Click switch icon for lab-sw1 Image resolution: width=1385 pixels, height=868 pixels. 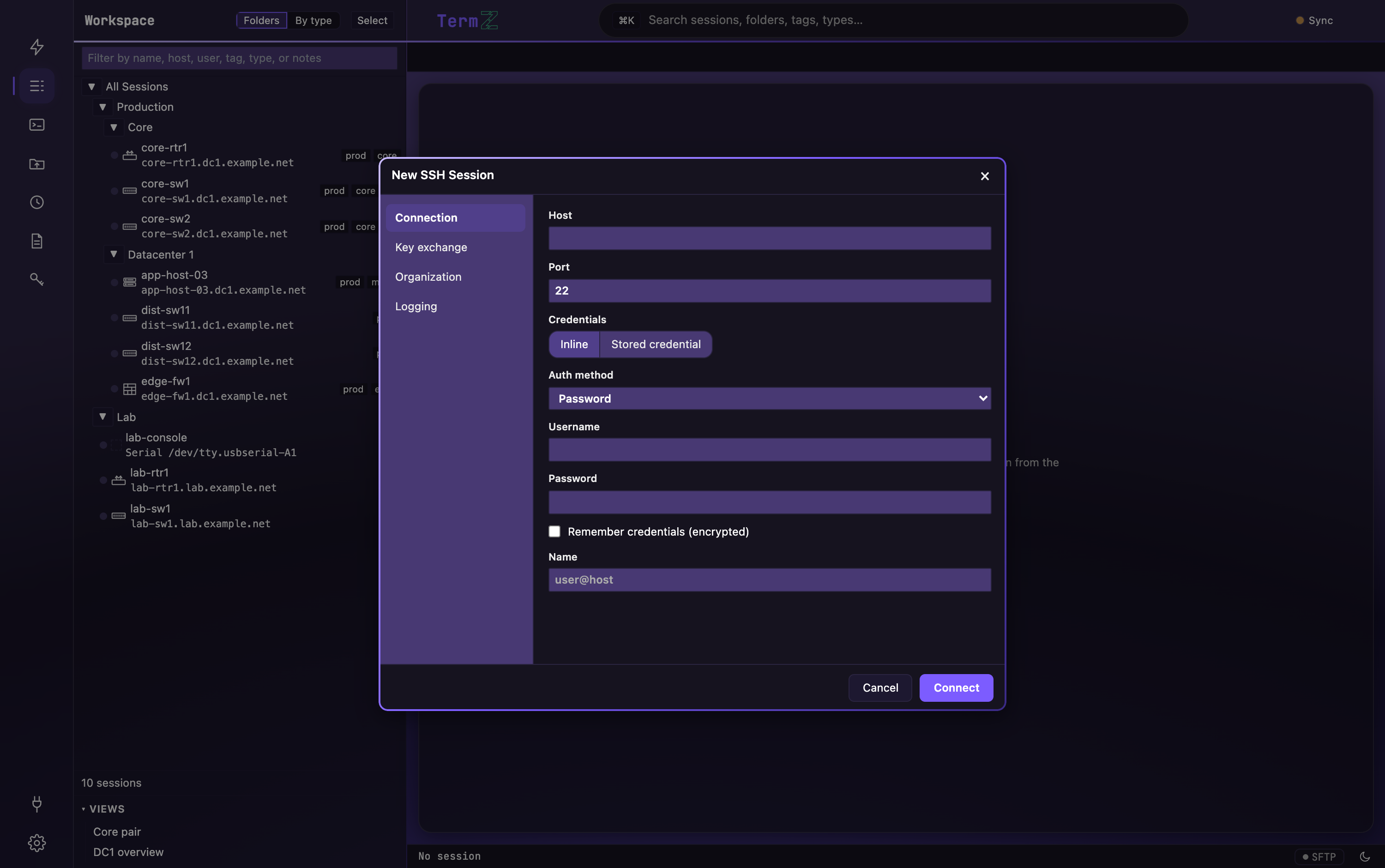pos(118,516)
